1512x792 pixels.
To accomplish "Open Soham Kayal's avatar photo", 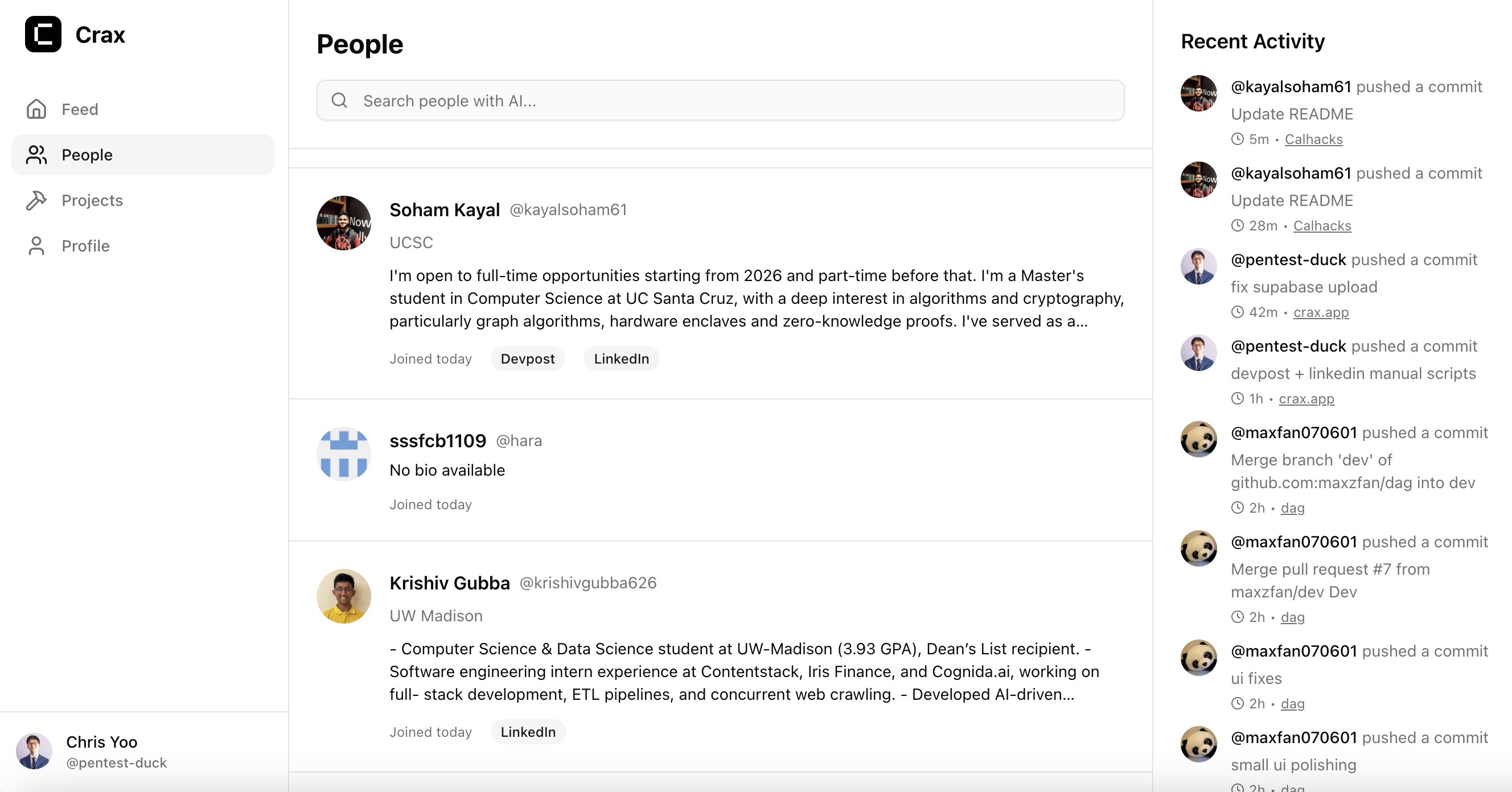I will (344, 223).
